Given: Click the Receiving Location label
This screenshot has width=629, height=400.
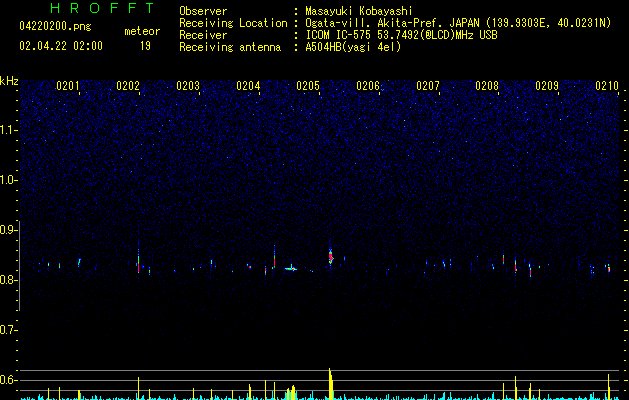Looking at the screenshot, I should 233,23.
